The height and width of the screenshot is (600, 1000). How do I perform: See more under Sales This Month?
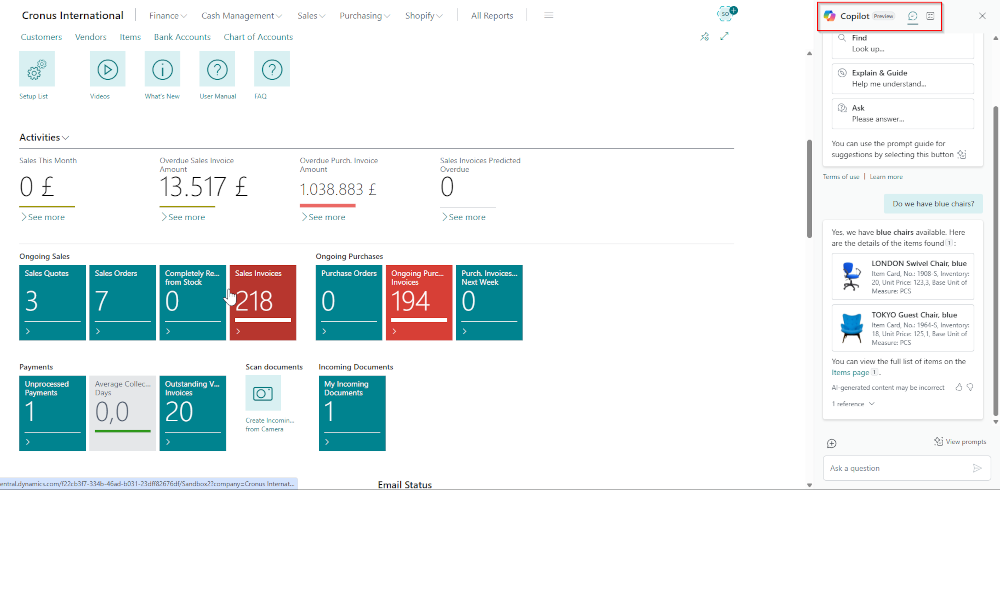(x=43, y=217)
